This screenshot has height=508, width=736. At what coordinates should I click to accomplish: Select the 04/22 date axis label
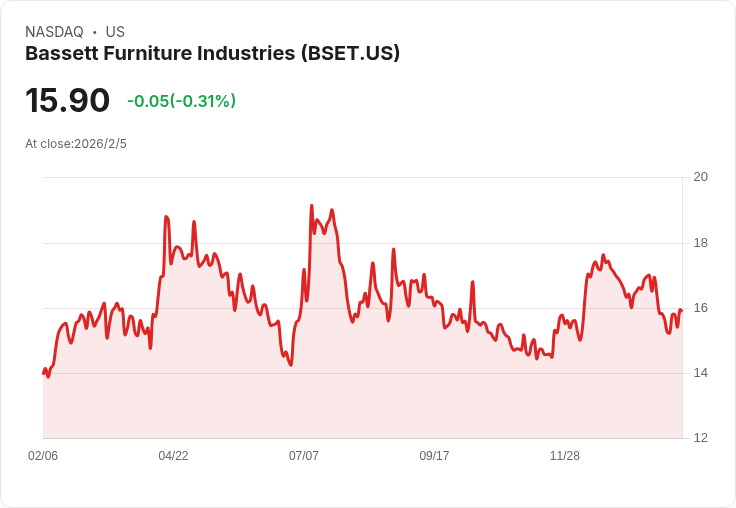pyautogui.click(x=173, y=455)
